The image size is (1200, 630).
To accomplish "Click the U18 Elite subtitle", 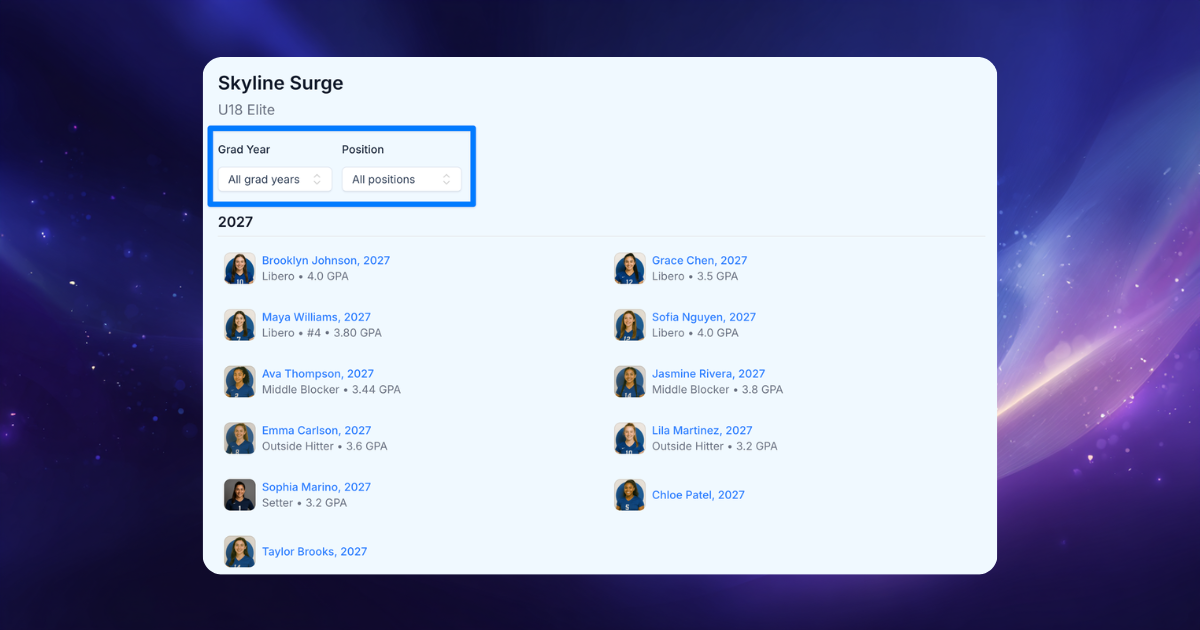I will coord(246,110).
